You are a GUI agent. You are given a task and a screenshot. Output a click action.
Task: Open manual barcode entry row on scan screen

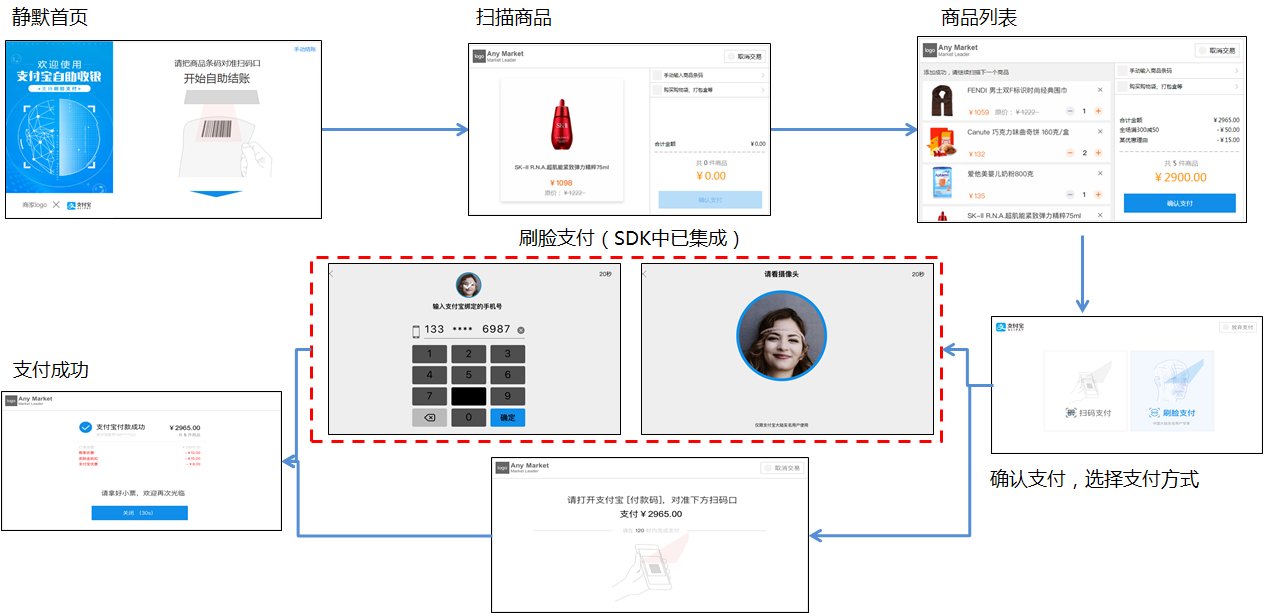[709, 75]
